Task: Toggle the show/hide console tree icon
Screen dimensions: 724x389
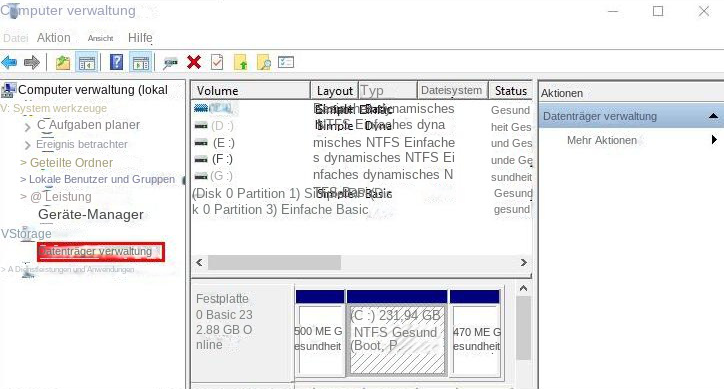Action: [x=86, y=62]
